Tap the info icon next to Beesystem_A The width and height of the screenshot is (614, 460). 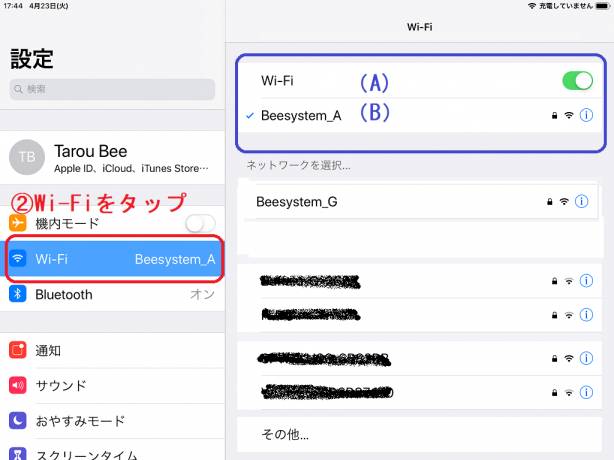(x=586, y=116)
